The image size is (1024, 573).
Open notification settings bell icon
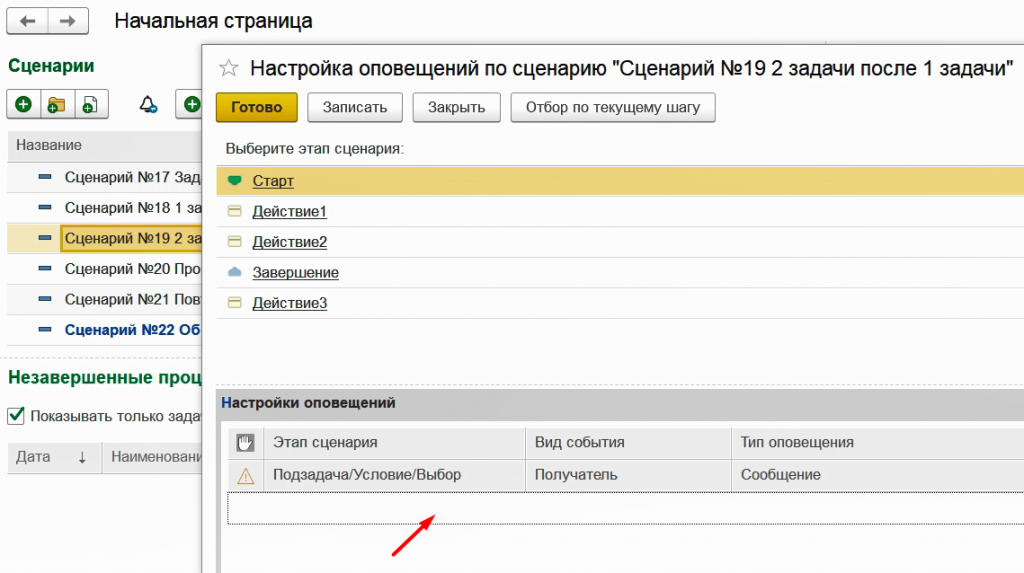(x=148, y=105)
